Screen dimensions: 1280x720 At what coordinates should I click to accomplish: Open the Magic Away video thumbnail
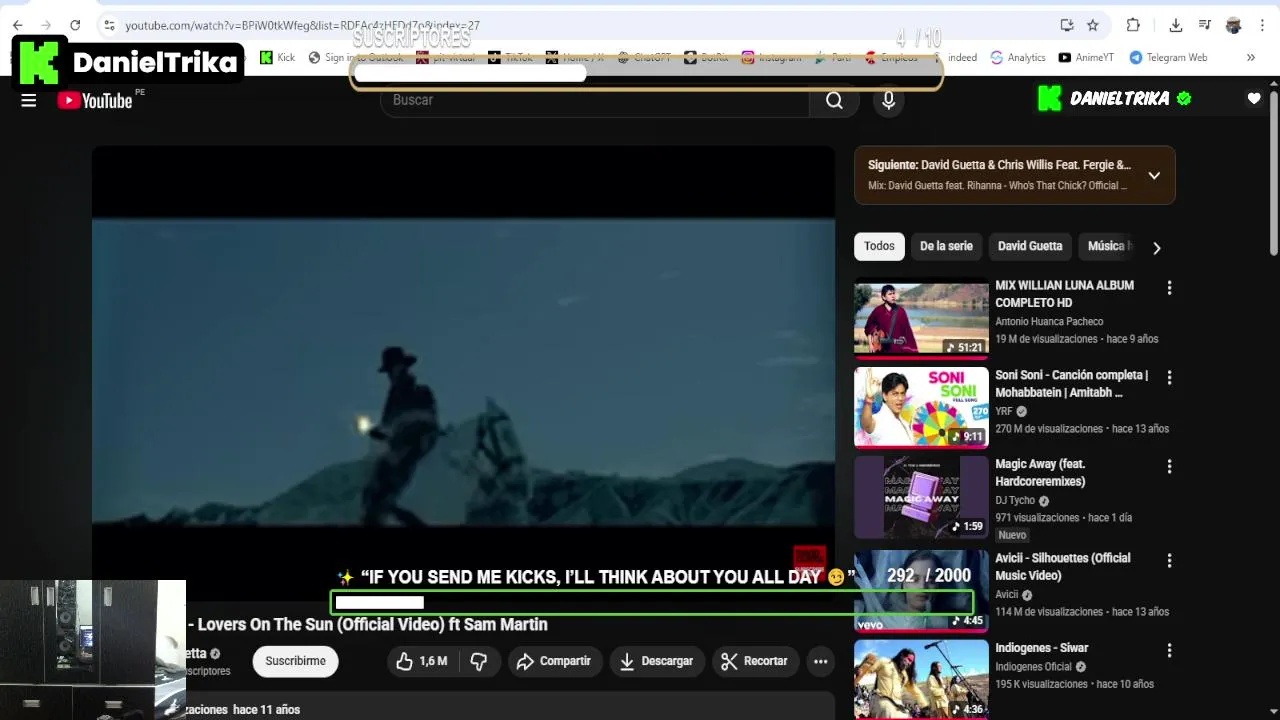(x=921, y=496)
